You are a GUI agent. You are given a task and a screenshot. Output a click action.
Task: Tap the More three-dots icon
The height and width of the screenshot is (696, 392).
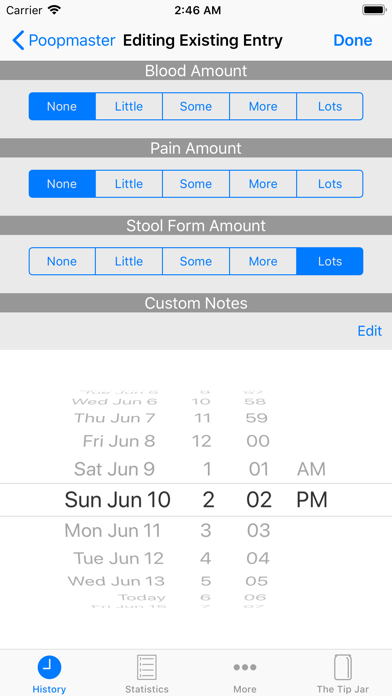(245, 667)
